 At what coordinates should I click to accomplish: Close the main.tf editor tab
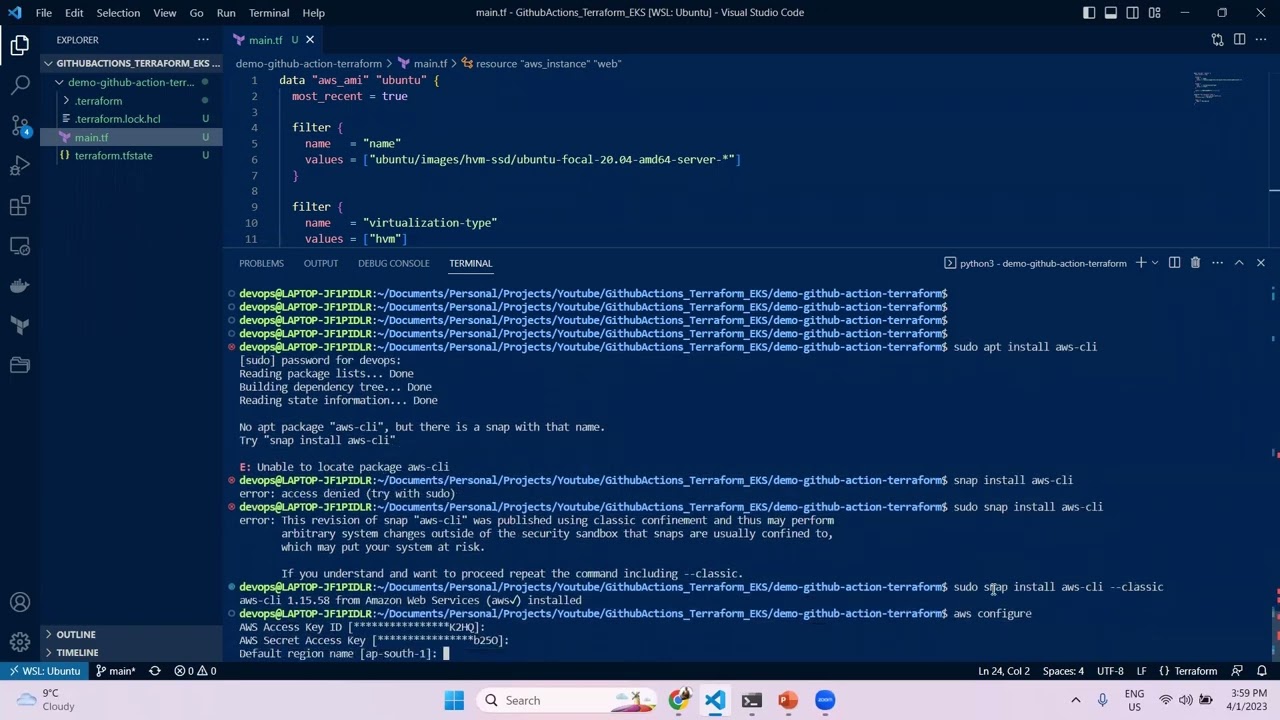(310, 40)
